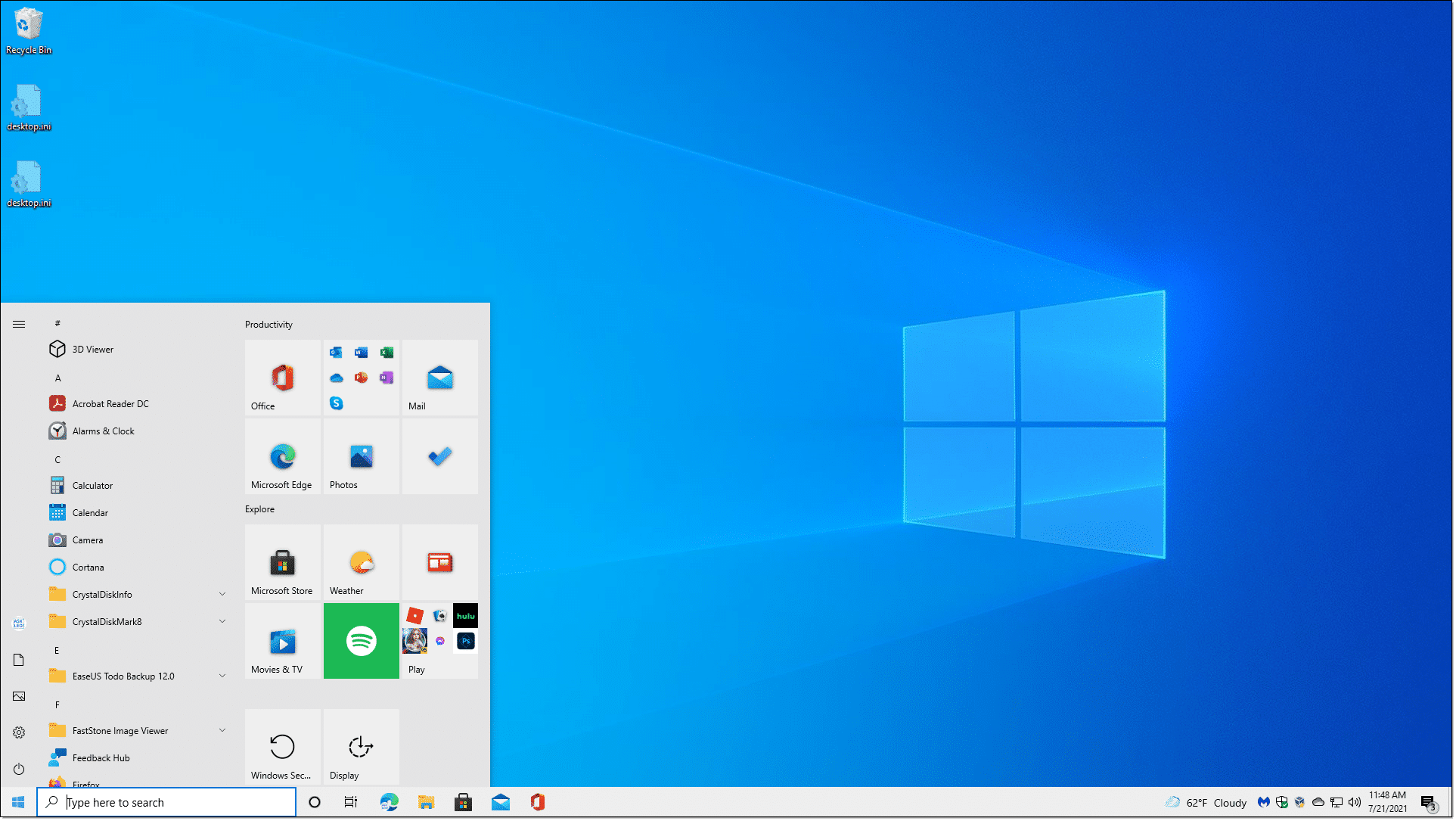Open Office from the taskbar

tap(538, 802)
